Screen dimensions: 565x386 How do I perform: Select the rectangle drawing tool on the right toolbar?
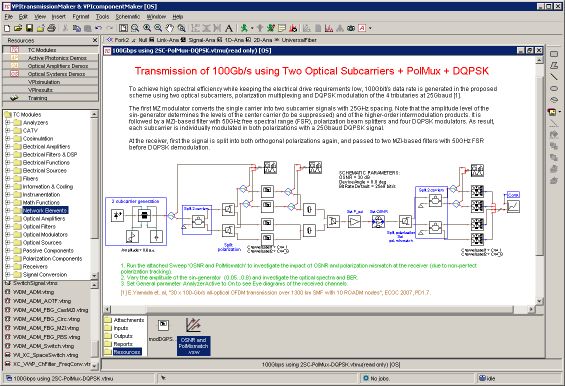[x=554, y=54]
